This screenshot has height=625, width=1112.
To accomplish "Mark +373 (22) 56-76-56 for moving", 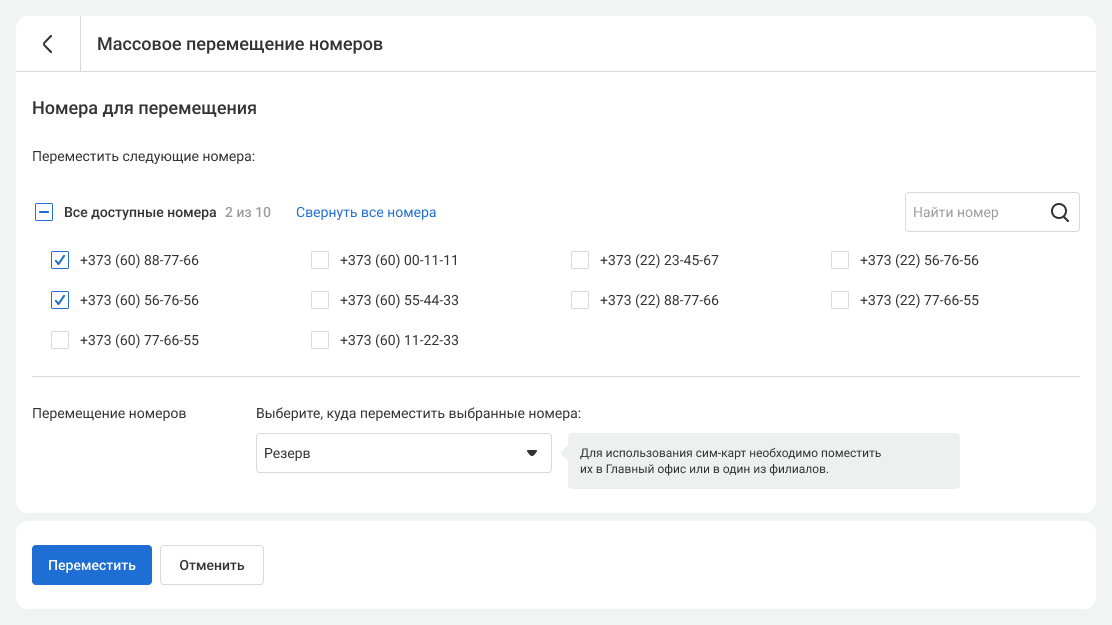I will (840, 260).
